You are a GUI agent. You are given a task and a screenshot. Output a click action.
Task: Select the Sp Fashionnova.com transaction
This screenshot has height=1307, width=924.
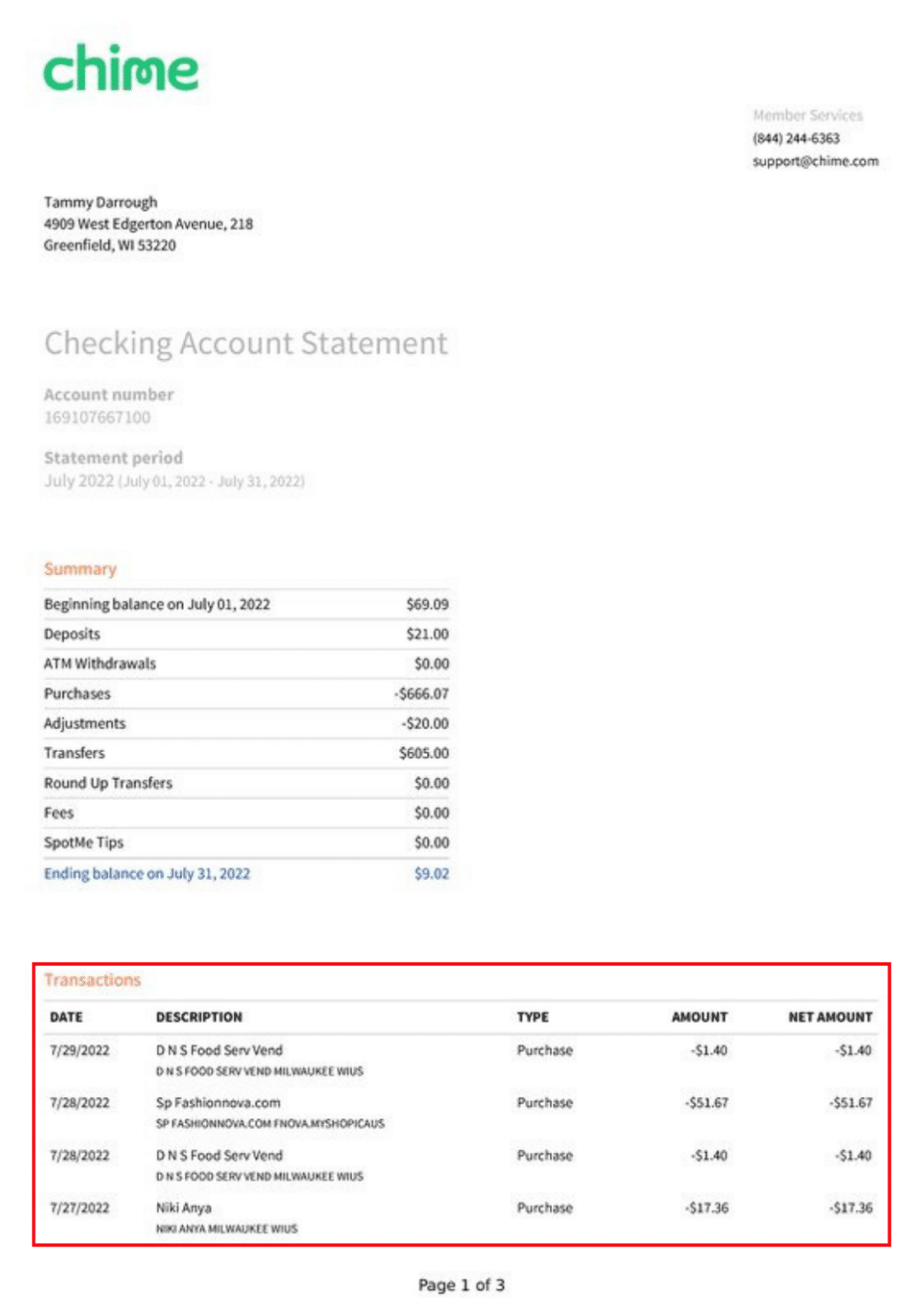(x=217, y=1102)
